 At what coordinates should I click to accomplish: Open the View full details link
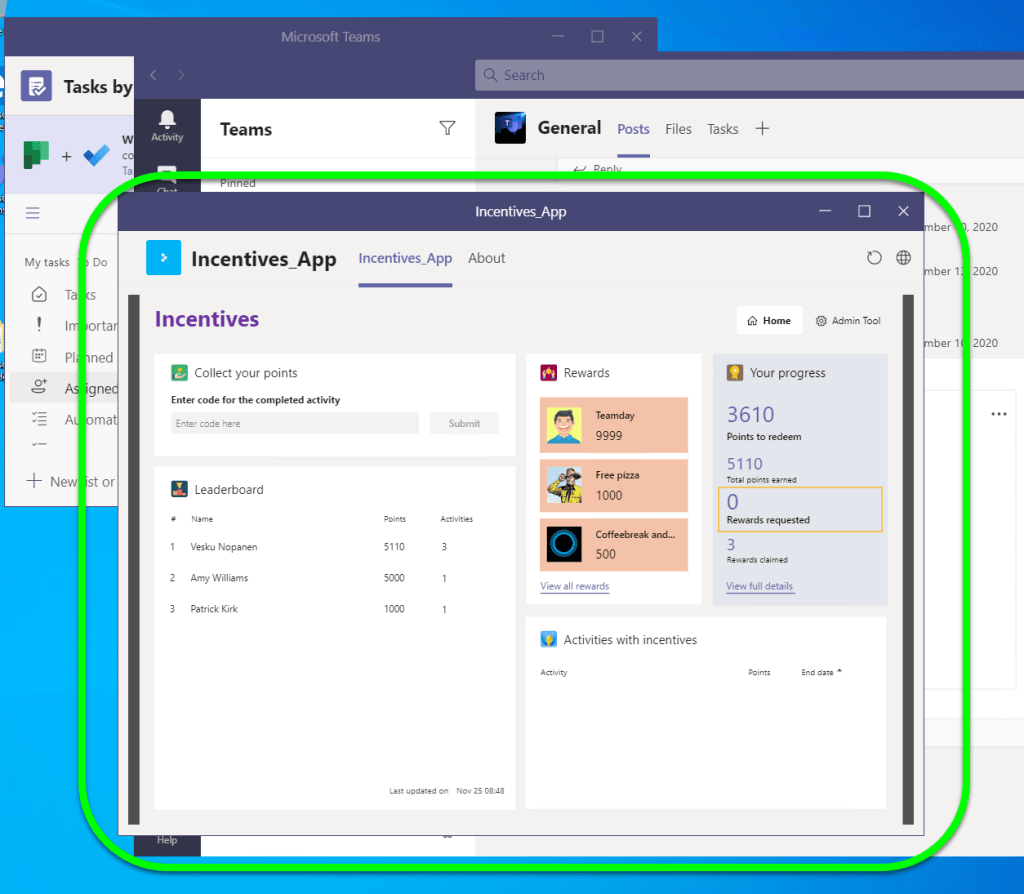click(760, 586)
